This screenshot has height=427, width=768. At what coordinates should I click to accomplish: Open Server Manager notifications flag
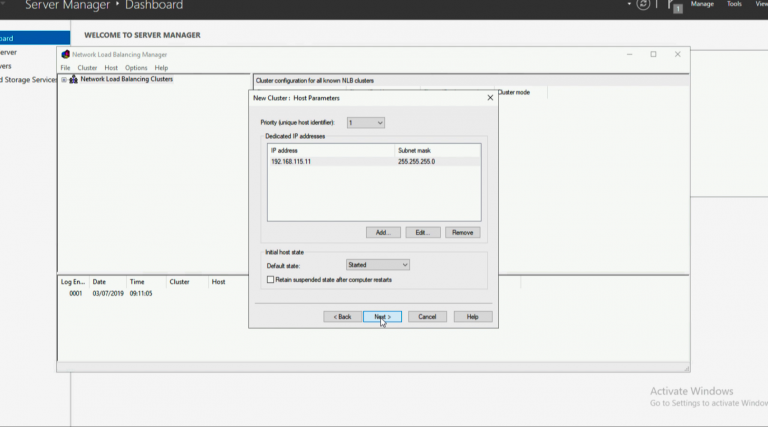[674, 5]
